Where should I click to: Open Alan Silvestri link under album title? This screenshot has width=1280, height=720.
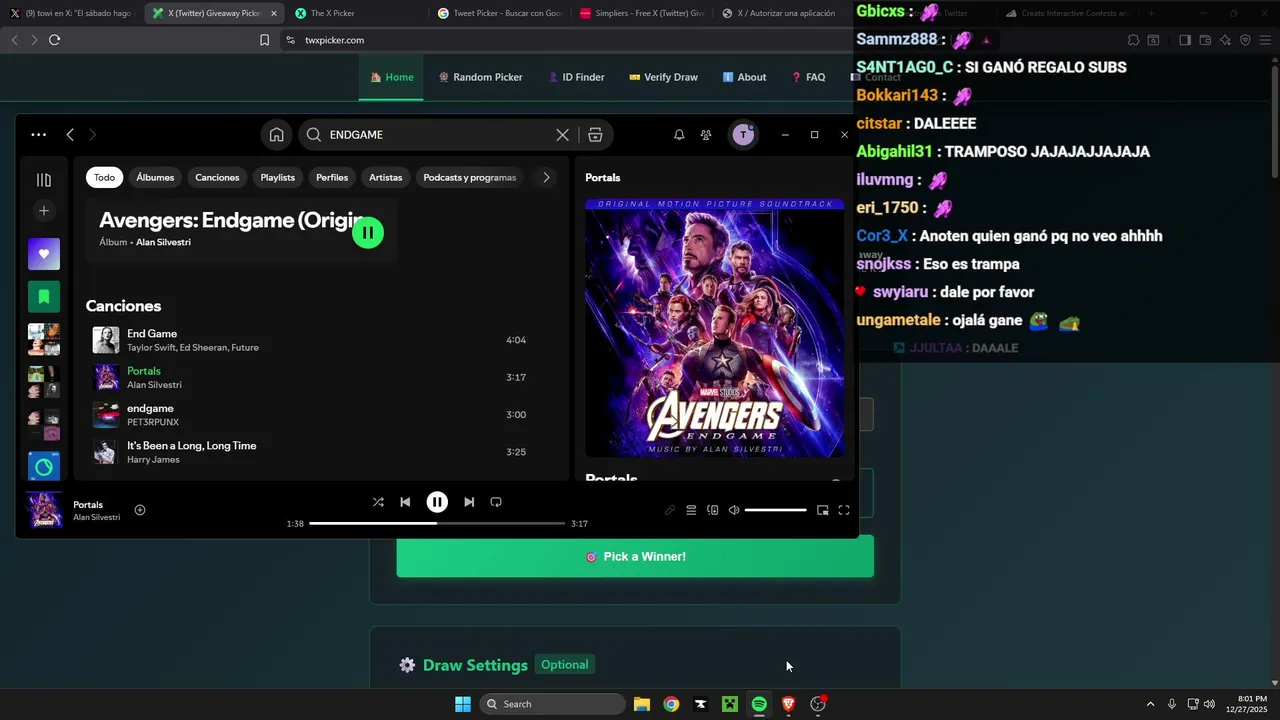[163, 242]
